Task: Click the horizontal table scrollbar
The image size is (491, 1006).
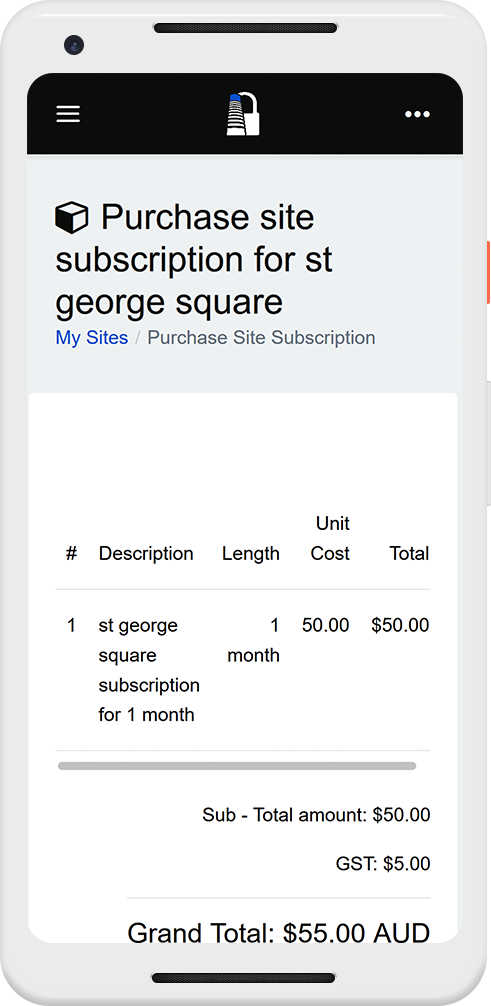Action: tap(237, 766)
